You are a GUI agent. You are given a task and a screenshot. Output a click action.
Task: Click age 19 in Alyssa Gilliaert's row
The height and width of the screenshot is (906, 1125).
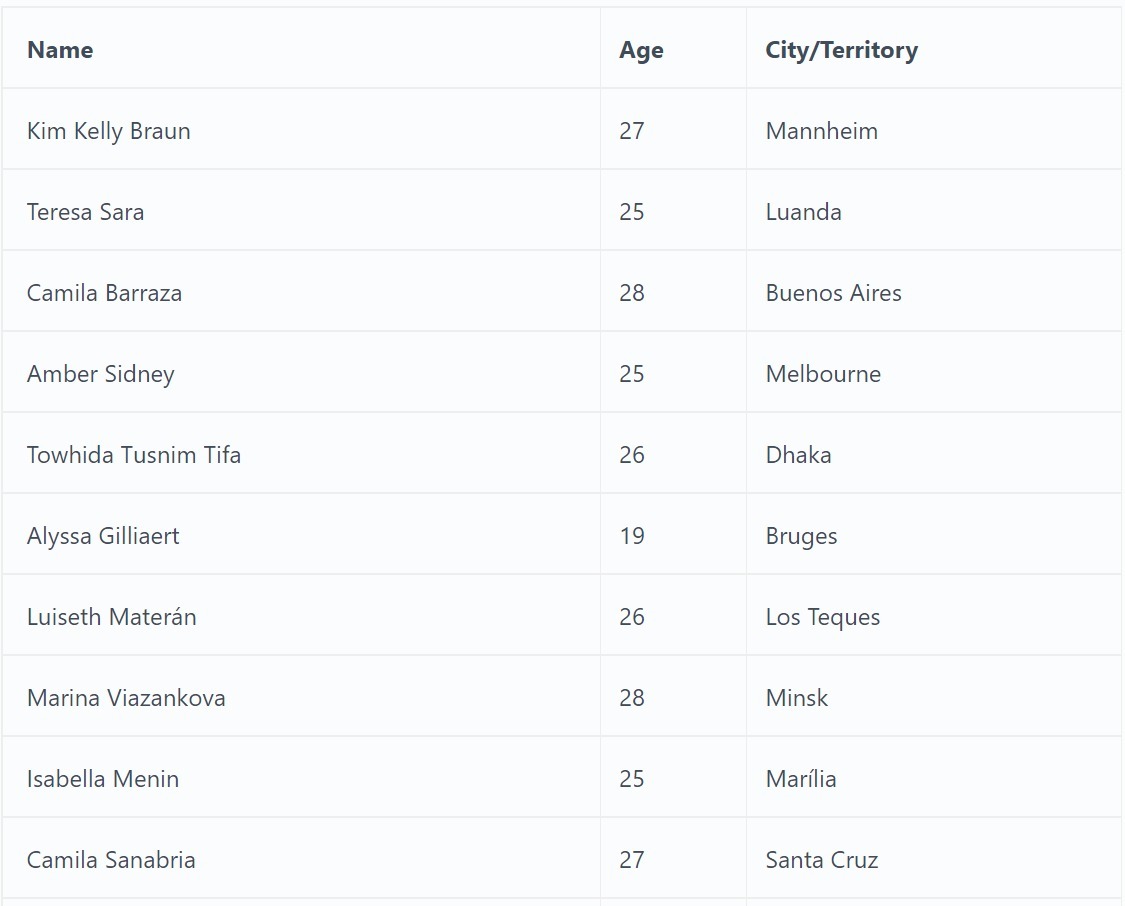coord(632,536)
